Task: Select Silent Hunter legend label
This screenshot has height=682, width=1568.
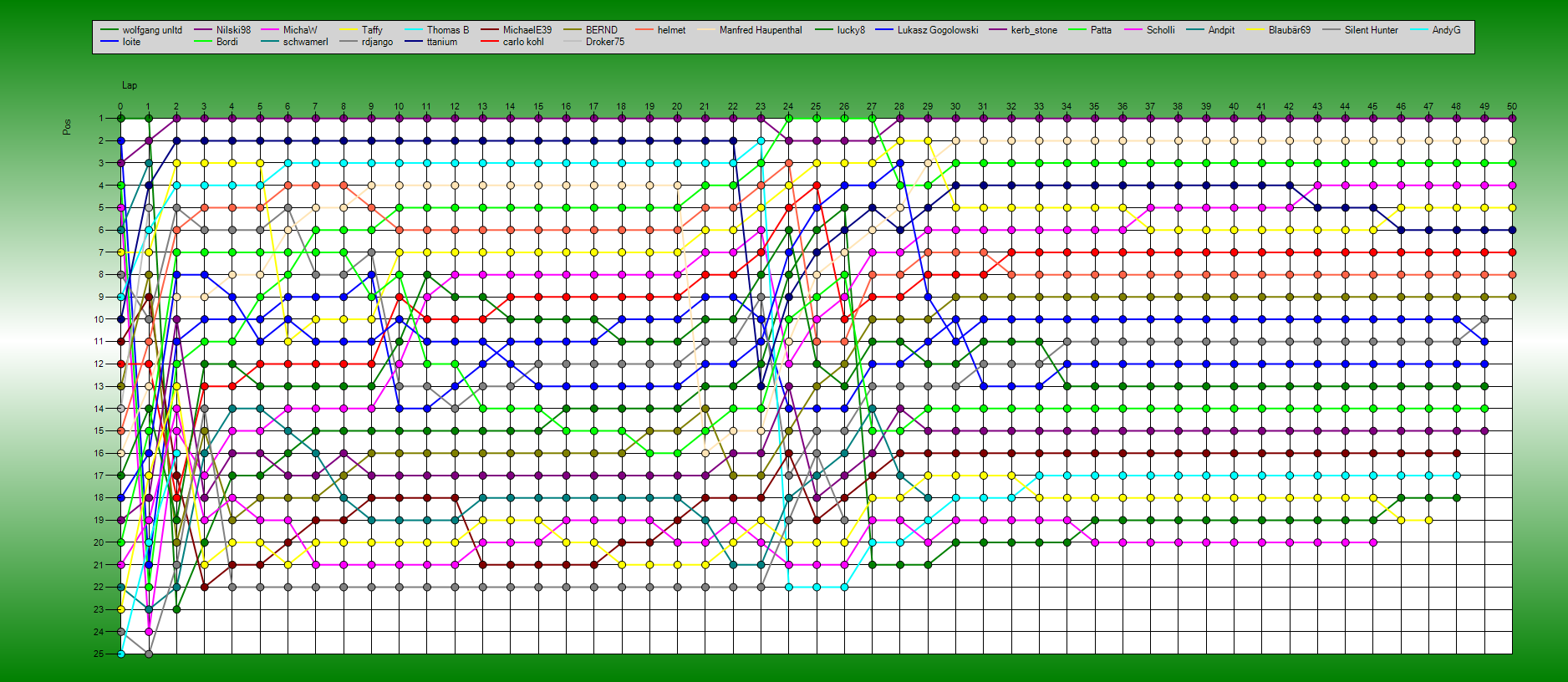Action: (x=1371, y=30)
